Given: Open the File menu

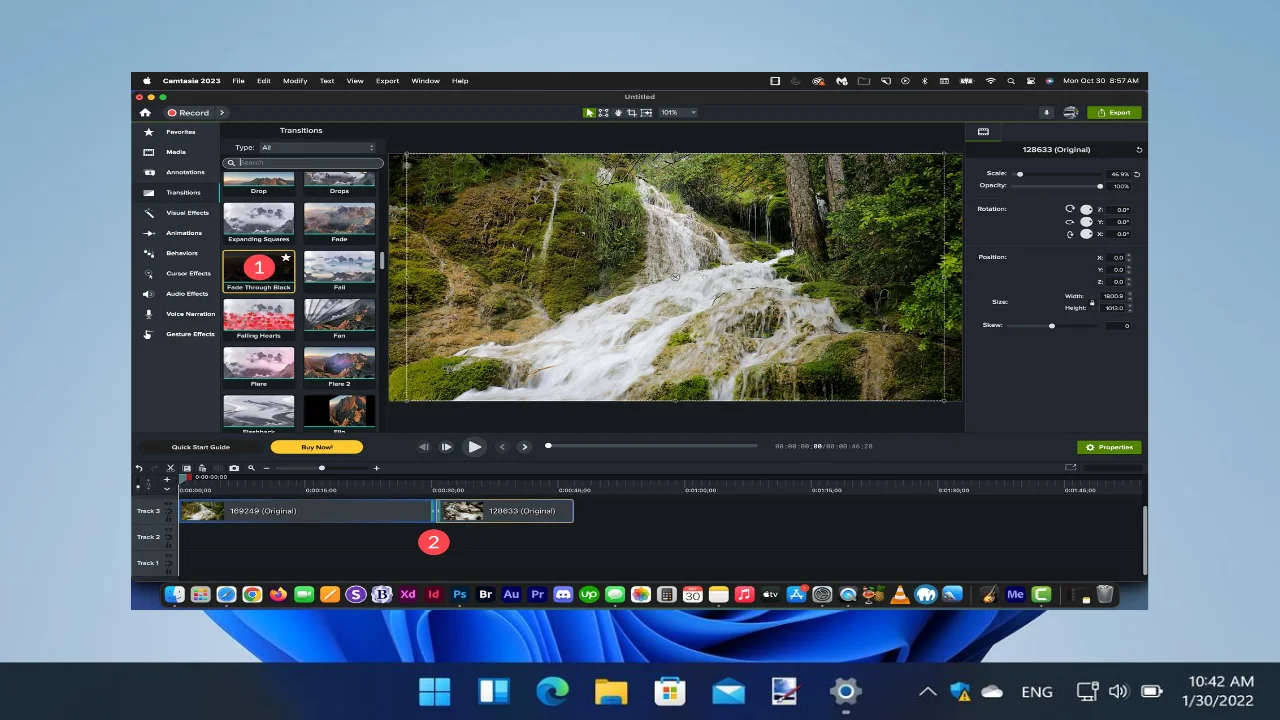Looking at the screenshot, I should coord(238,81).
